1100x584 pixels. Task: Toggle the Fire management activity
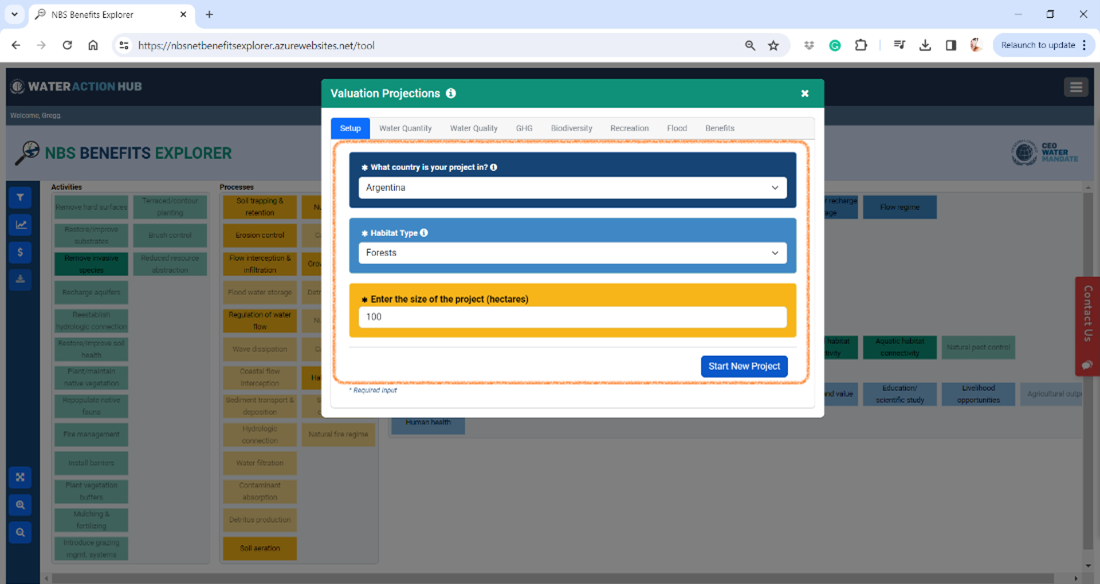tap(91, 434)
